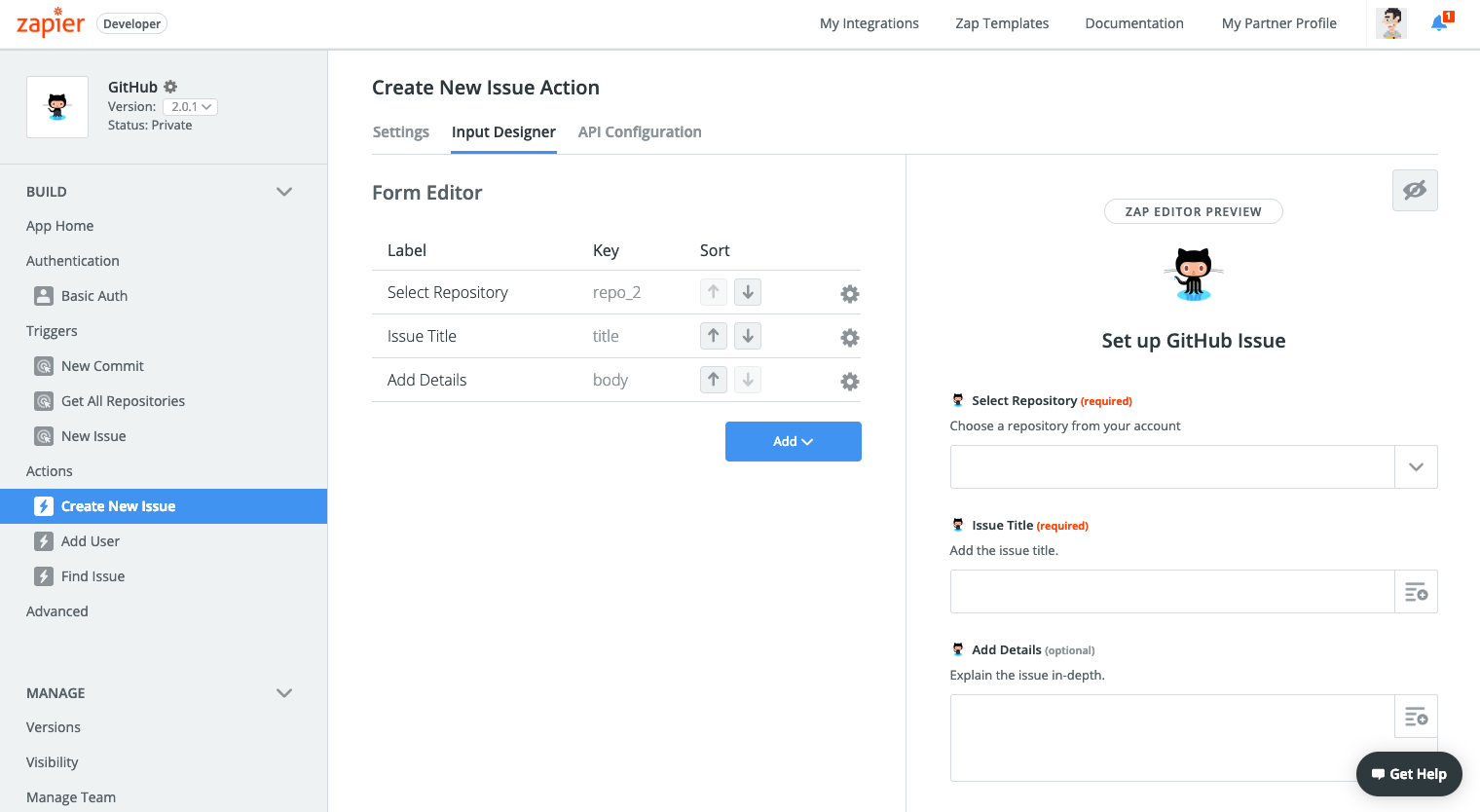Click the ZAP EDITOR PREVIEW button

[1193, 211]
